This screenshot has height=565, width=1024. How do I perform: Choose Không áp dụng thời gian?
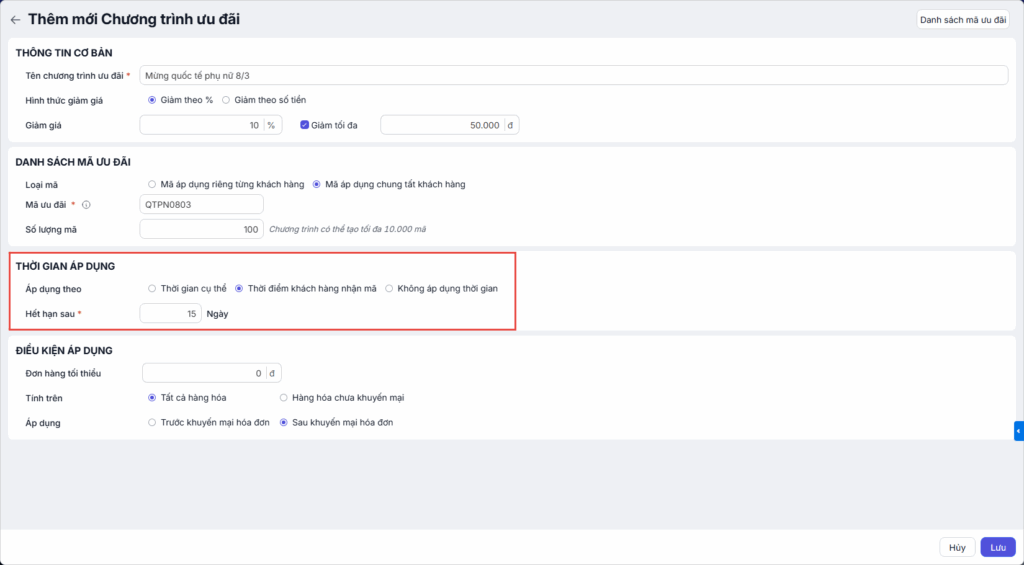point(389,289)
